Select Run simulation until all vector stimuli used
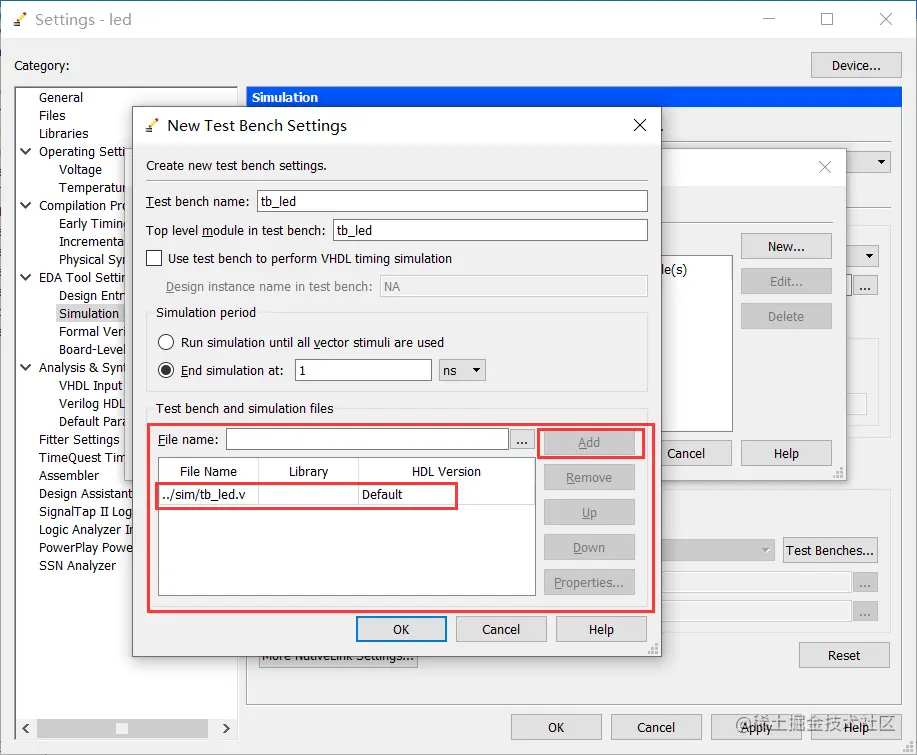This screenshot has width=917, height=755. [166, 342]
